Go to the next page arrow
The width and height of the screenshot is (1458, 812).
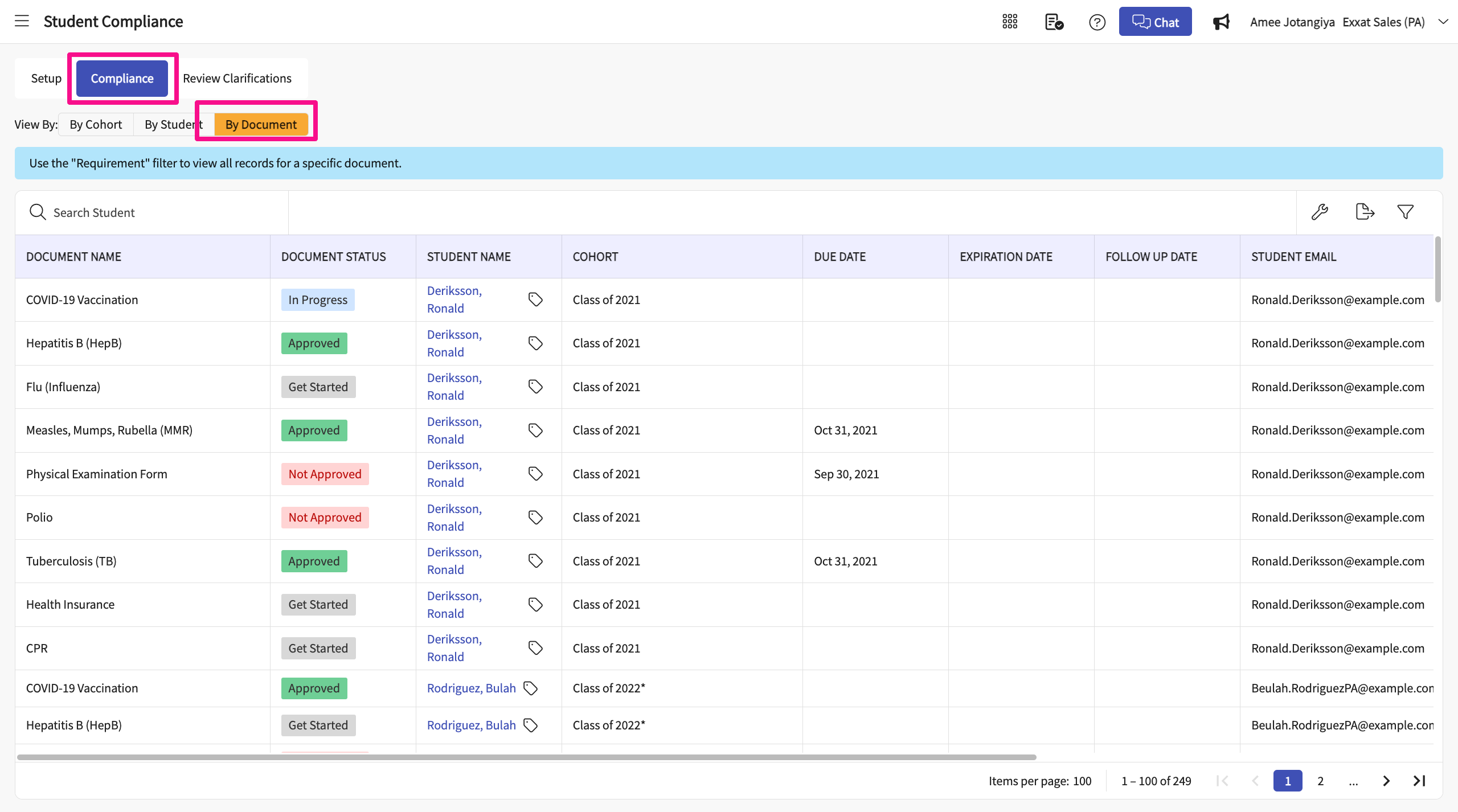[x=1386, y=781]
